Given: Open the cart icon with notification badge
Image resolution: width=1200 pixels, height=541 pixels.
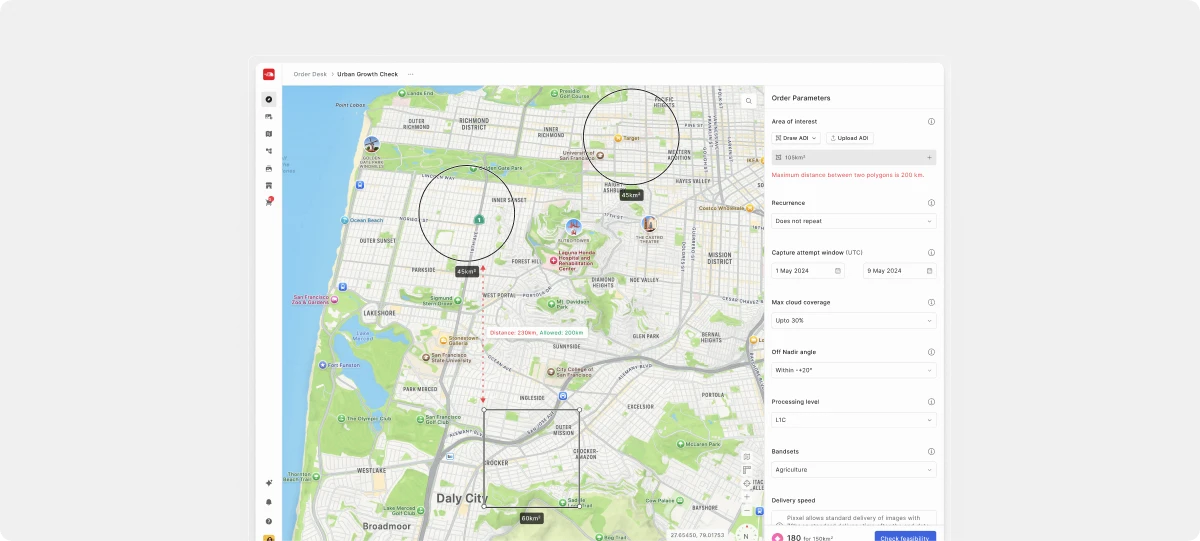Looking at the screenshot, I should [269, 202].
